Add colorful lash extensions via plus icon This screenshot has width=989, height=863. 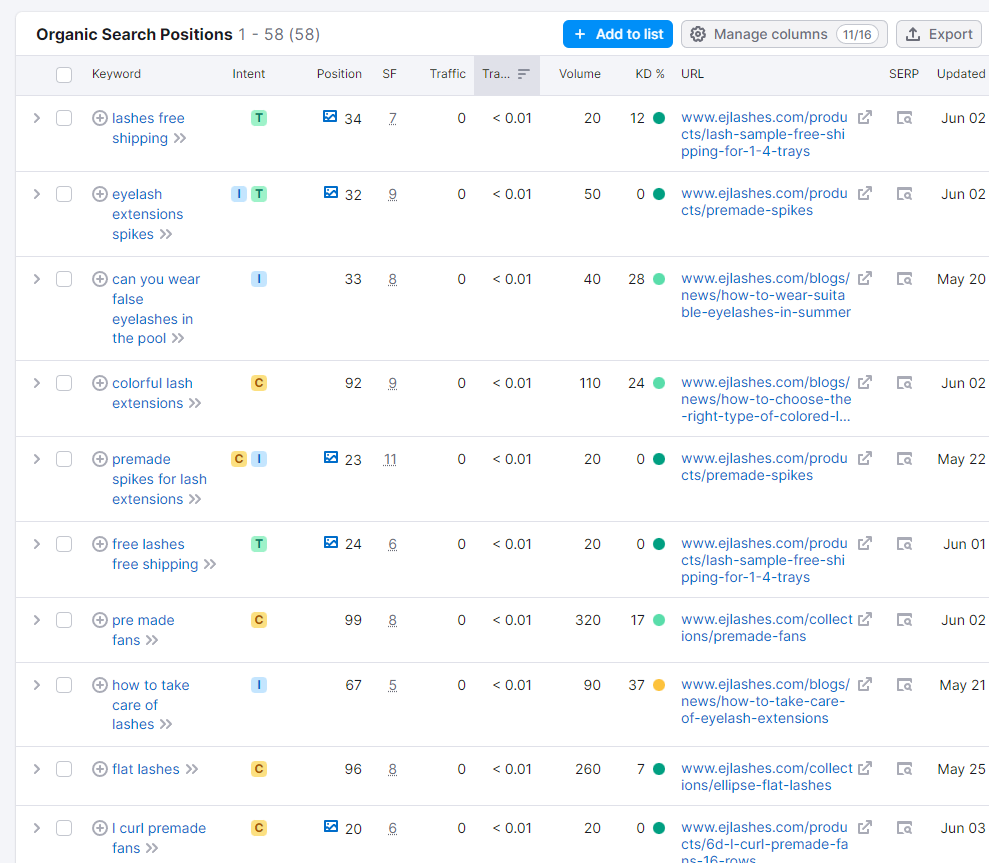(100, 383)
